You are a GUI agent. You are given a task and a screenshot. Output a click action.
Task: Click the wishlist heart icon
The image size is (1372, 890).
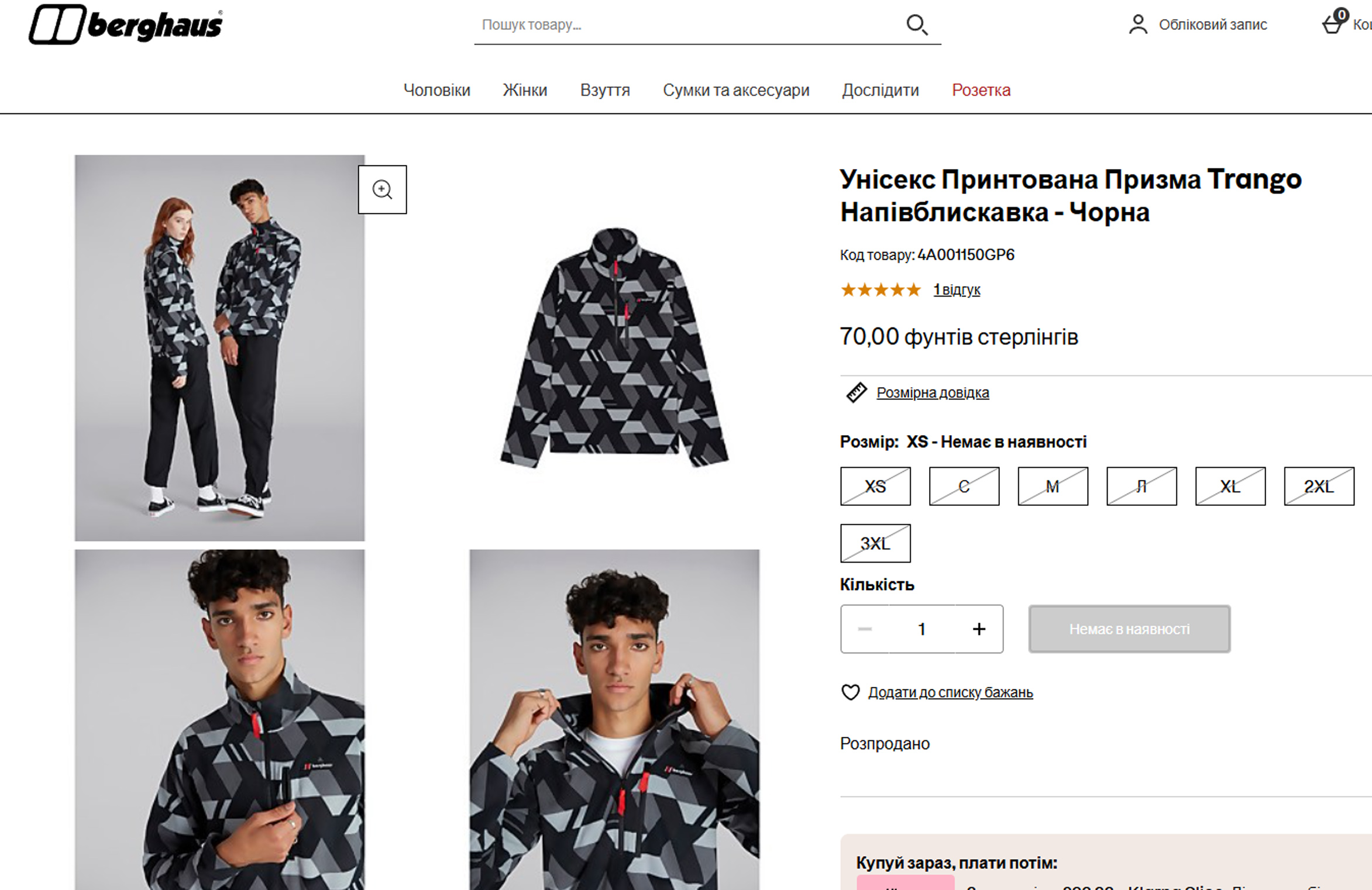(x=850, y=692)
